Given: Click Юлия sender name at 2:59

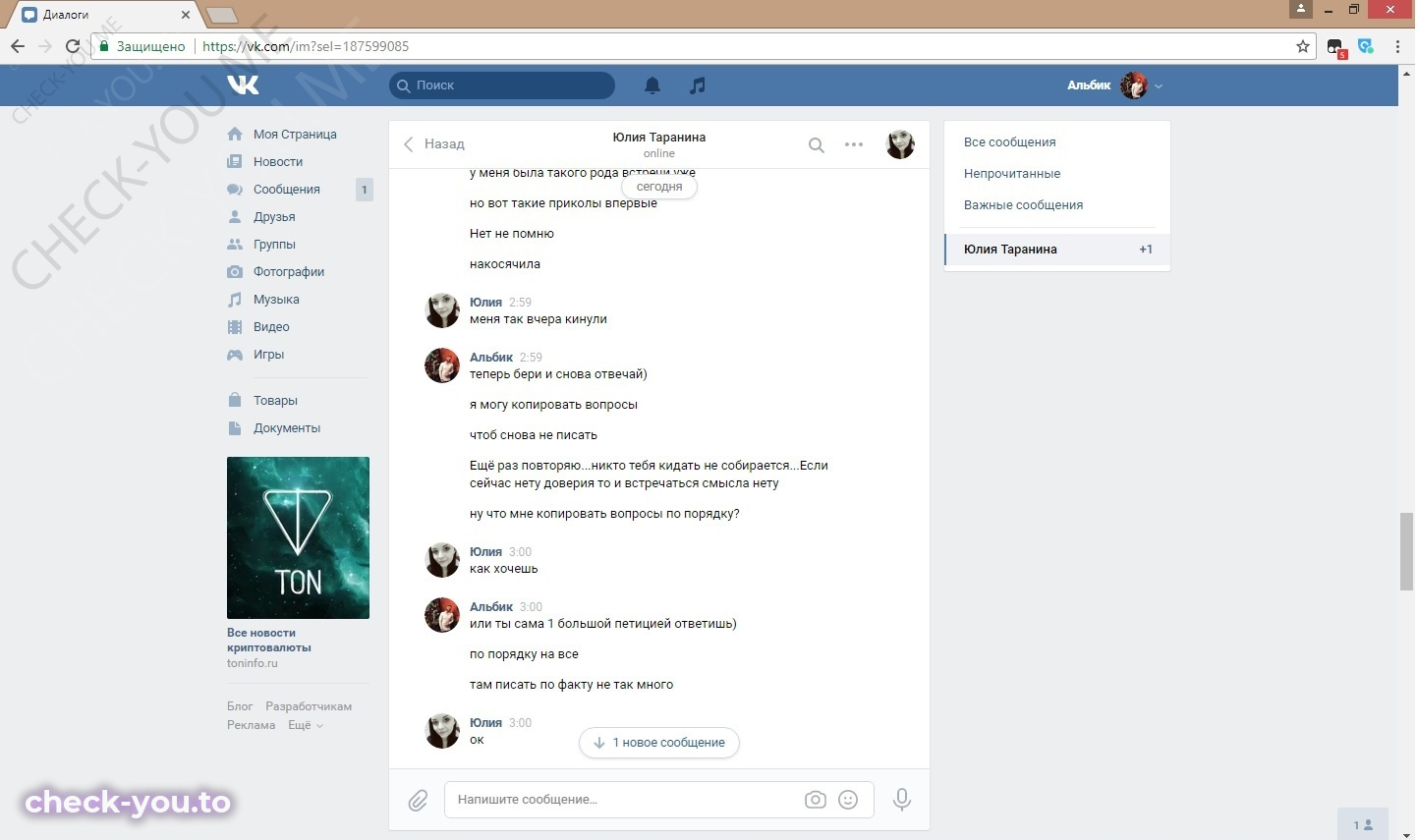Looking at the screenshot, I should point(485,303).
